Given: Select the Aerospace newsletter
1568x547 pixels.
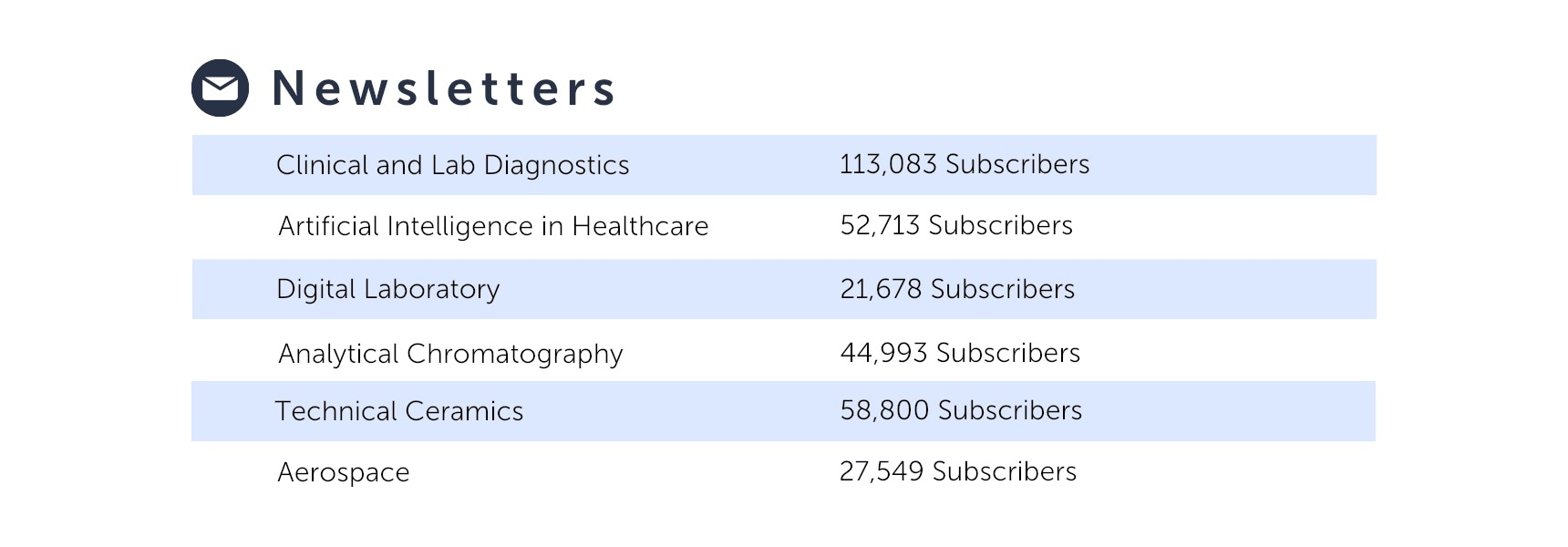Looking at the screenshot, I should 344,472.
